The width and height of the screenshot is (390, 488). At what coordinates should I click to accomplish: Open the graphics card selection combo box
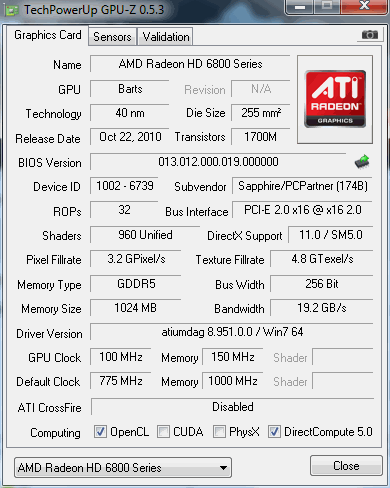pyautogui.click(x=123, y=468)
